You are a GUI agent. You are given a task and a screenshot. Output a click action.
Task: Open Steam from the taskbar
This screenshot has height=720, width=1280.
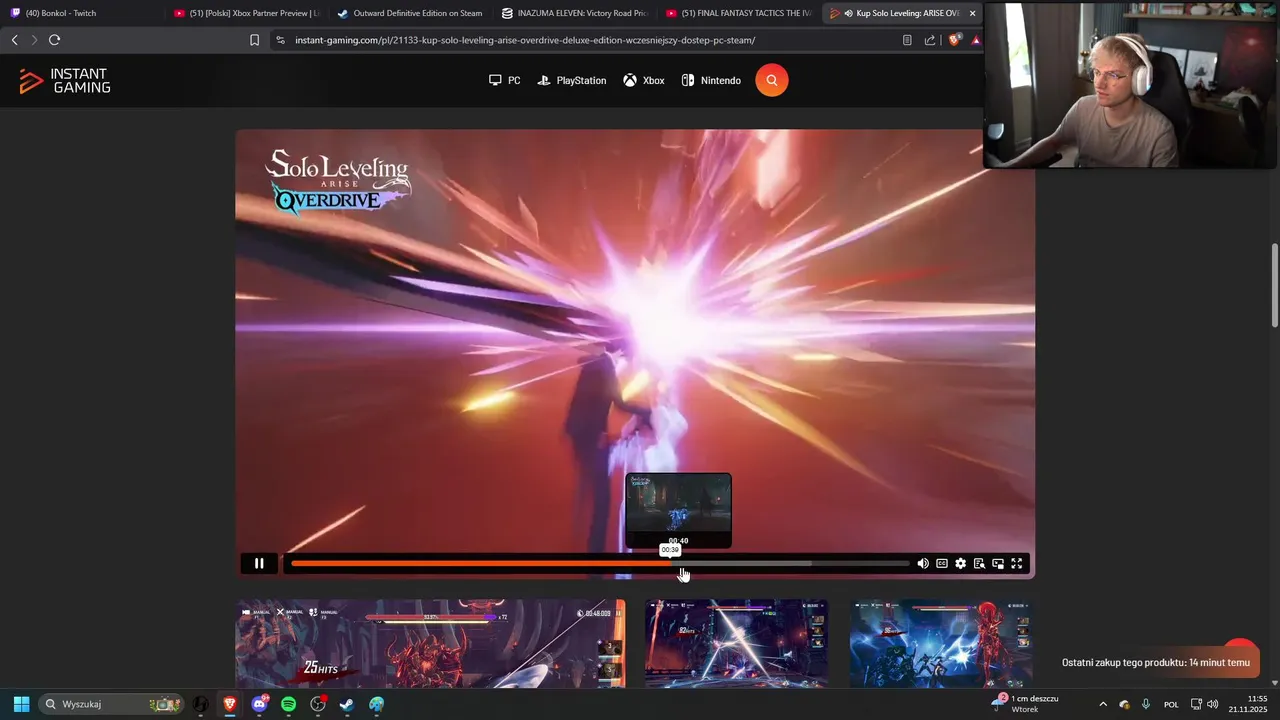[347, 704]
